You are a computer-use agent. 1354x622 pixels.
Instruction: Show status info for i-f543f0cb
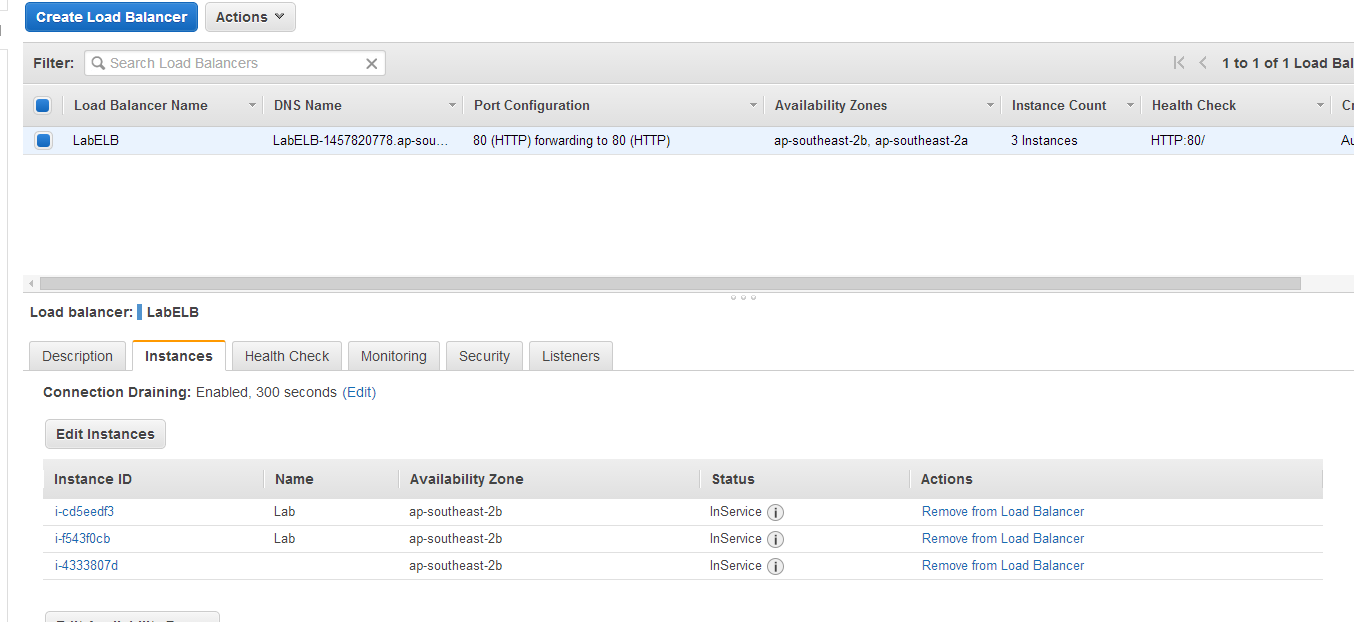(775, 539)
